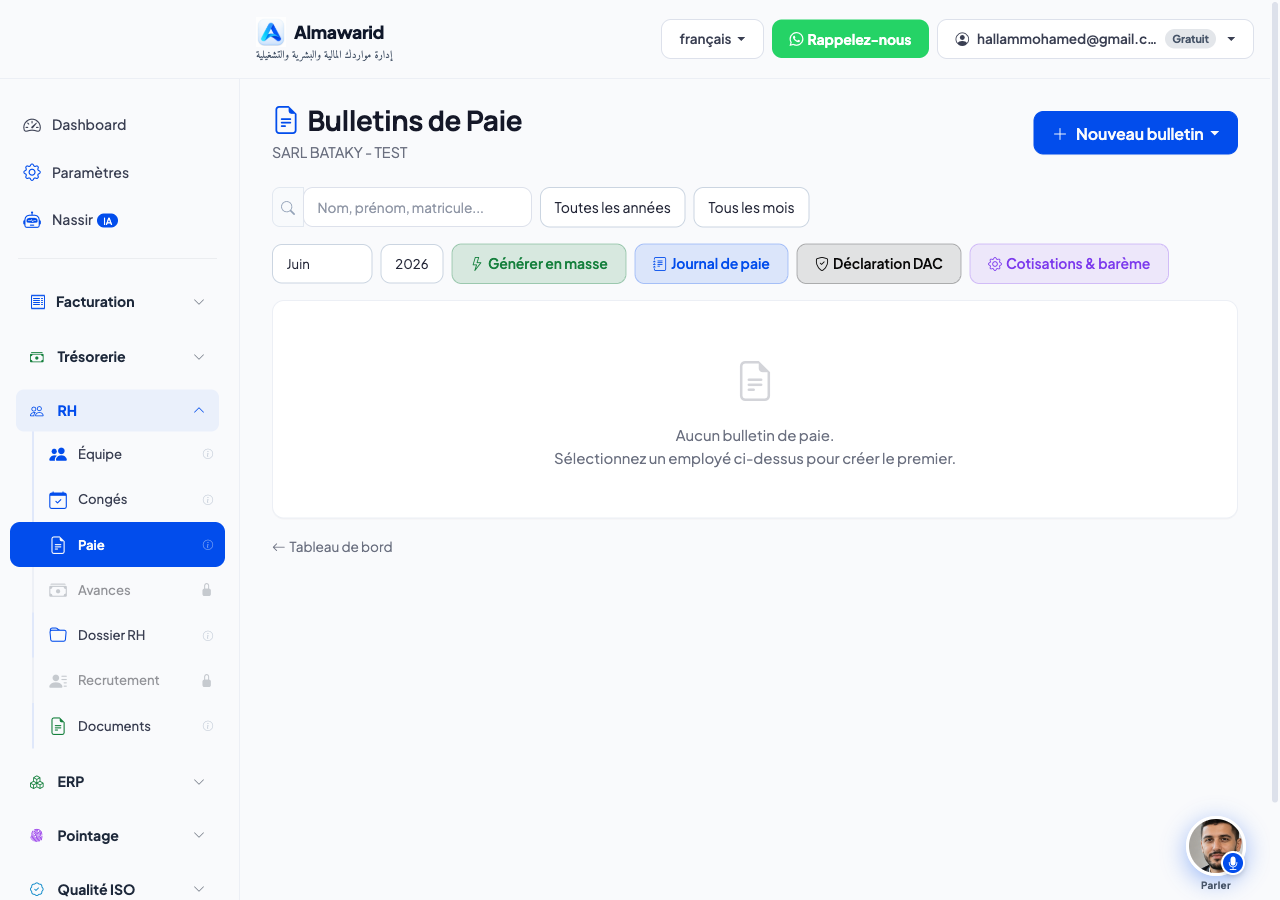The height and width of the screenshot is (900, 1280).
Task: Click the Avances menu item
Action: tap(129, 590)
